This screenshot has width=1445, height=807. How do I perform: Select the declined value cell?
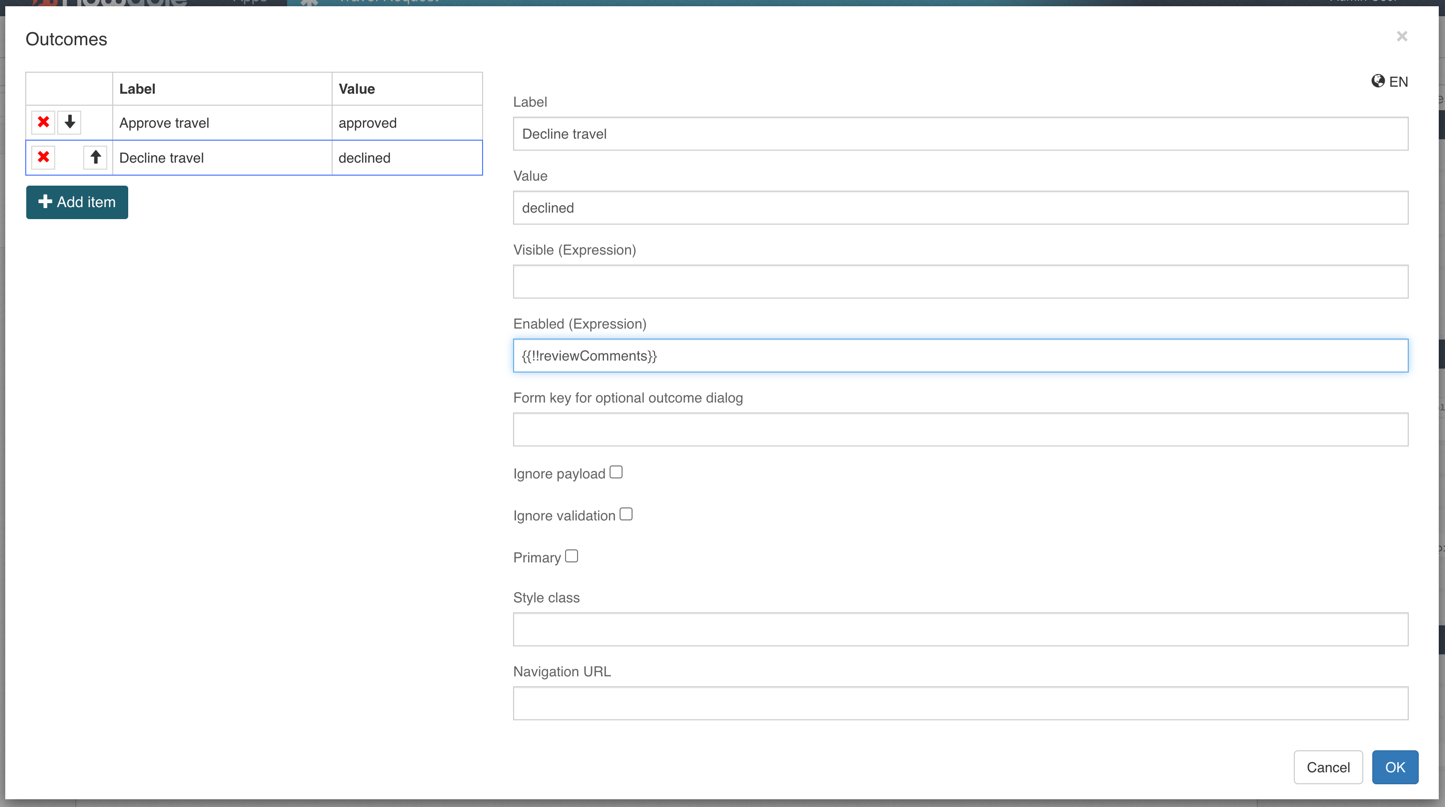click(x=406, y=158)
